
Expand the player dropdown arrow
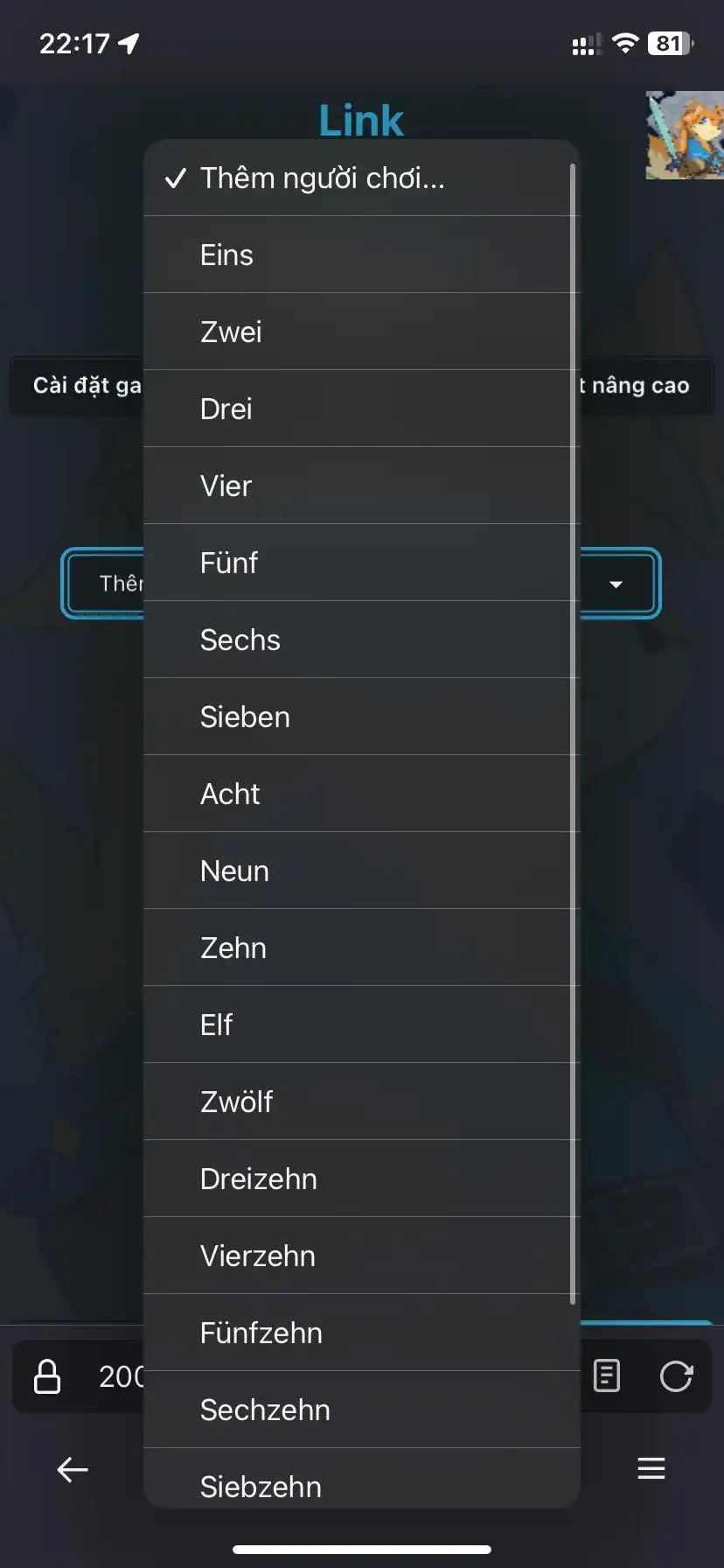click(x=616, y=584)
